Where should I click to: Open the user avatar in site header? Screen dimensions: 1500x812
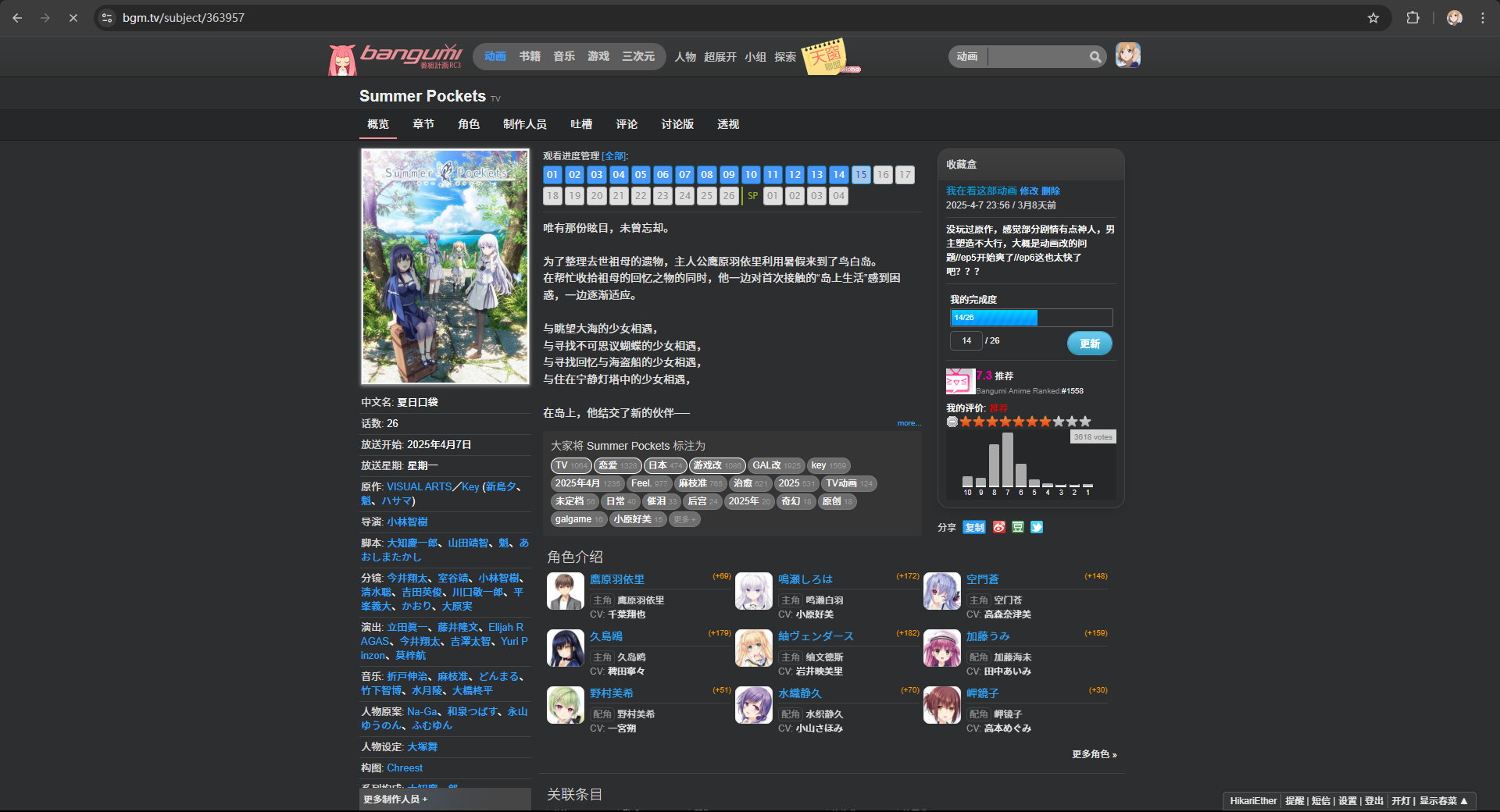coord(1127,55)
